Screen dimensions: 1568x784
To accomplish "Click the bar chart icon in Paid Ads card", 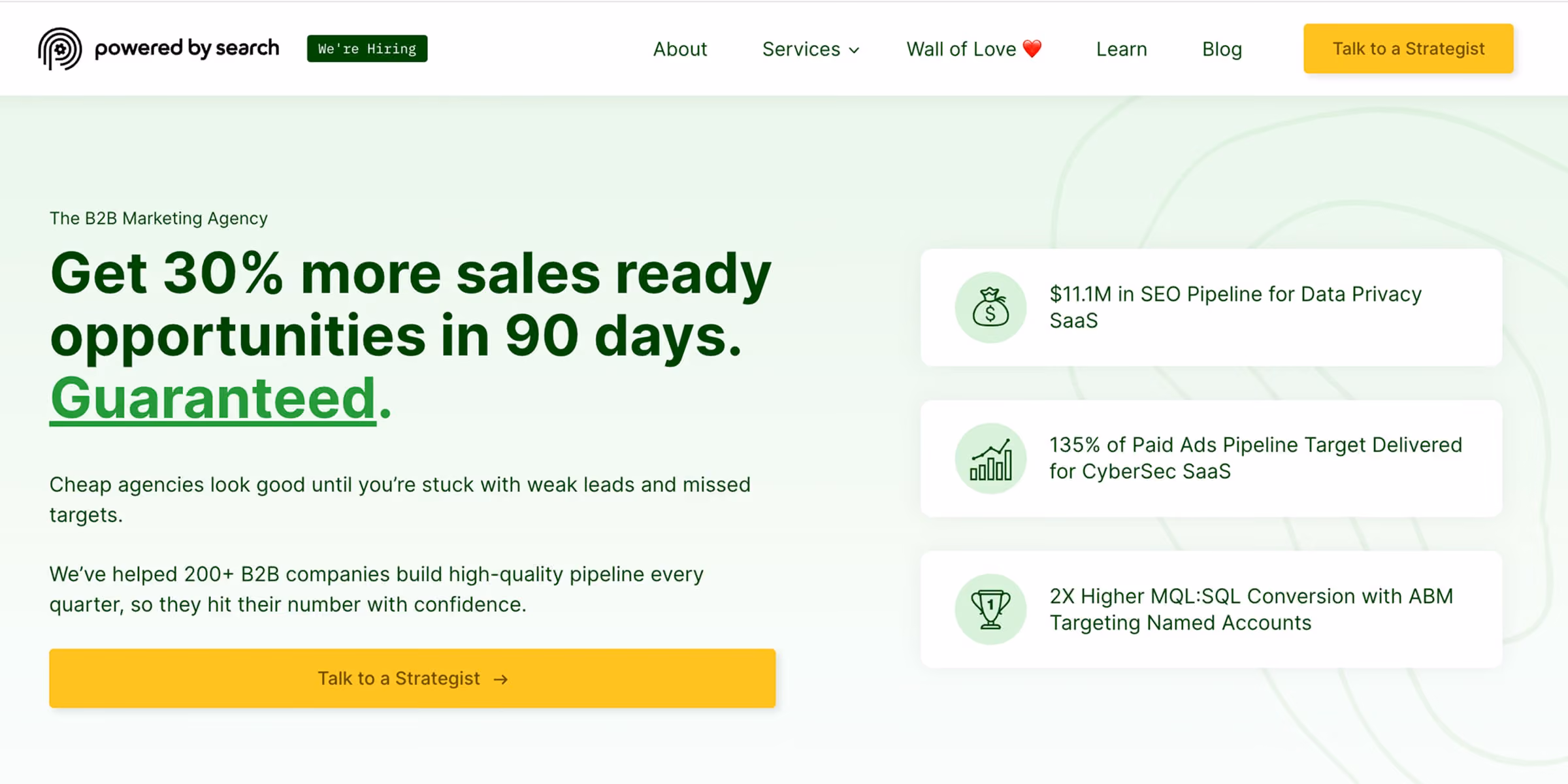I will point(990,459).
